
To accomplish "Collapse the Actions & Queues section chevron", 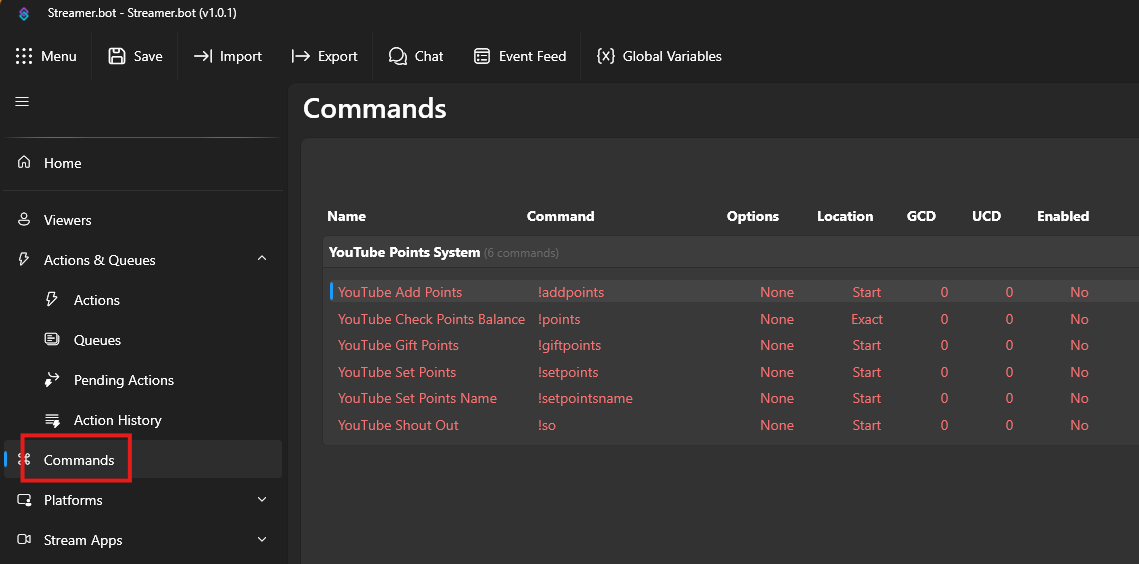I will [x=262, y=259].
